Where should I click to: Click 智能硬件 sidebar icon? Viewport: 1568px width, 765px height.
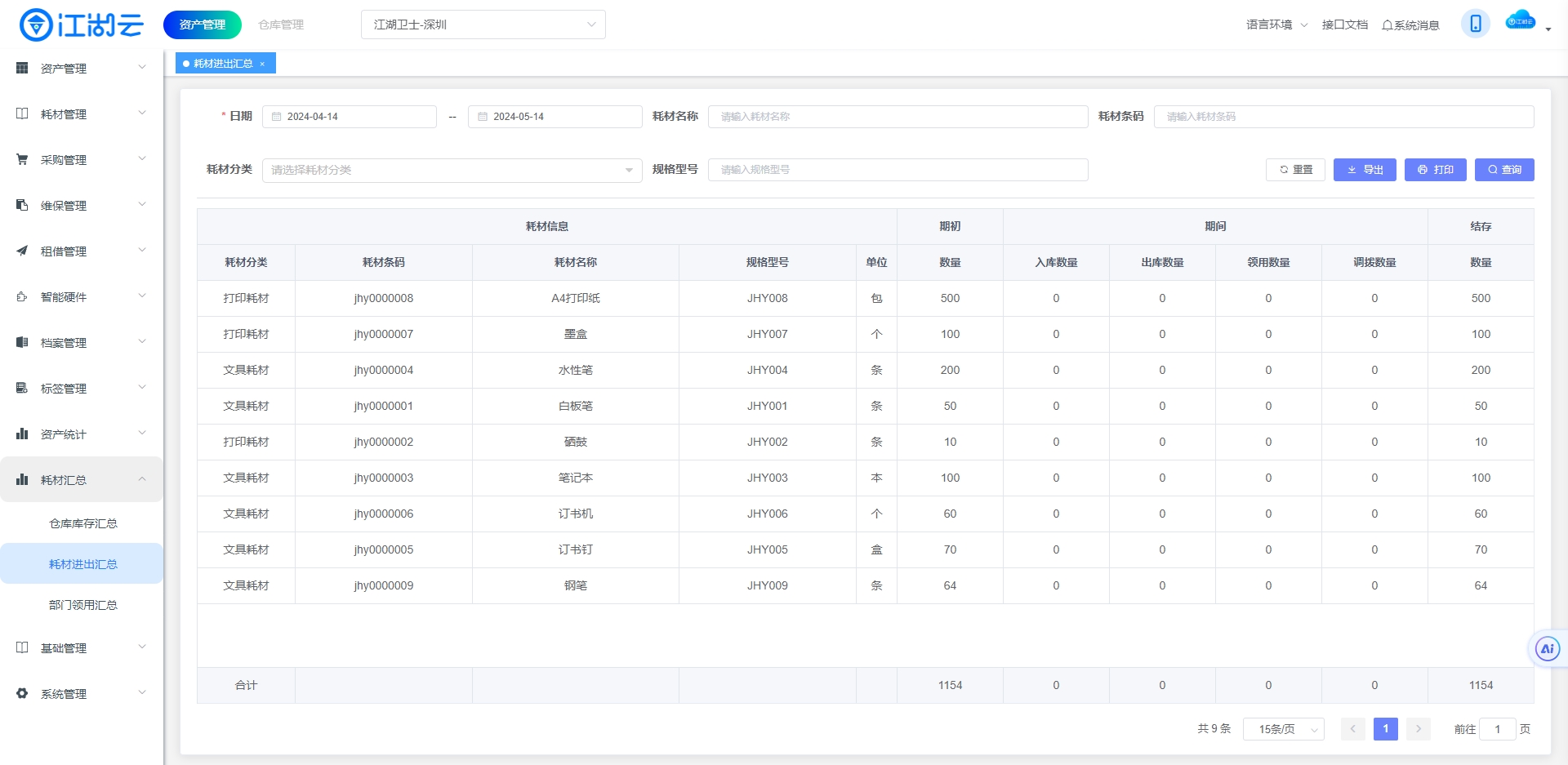pyautogui.click(x=22, y=296)
